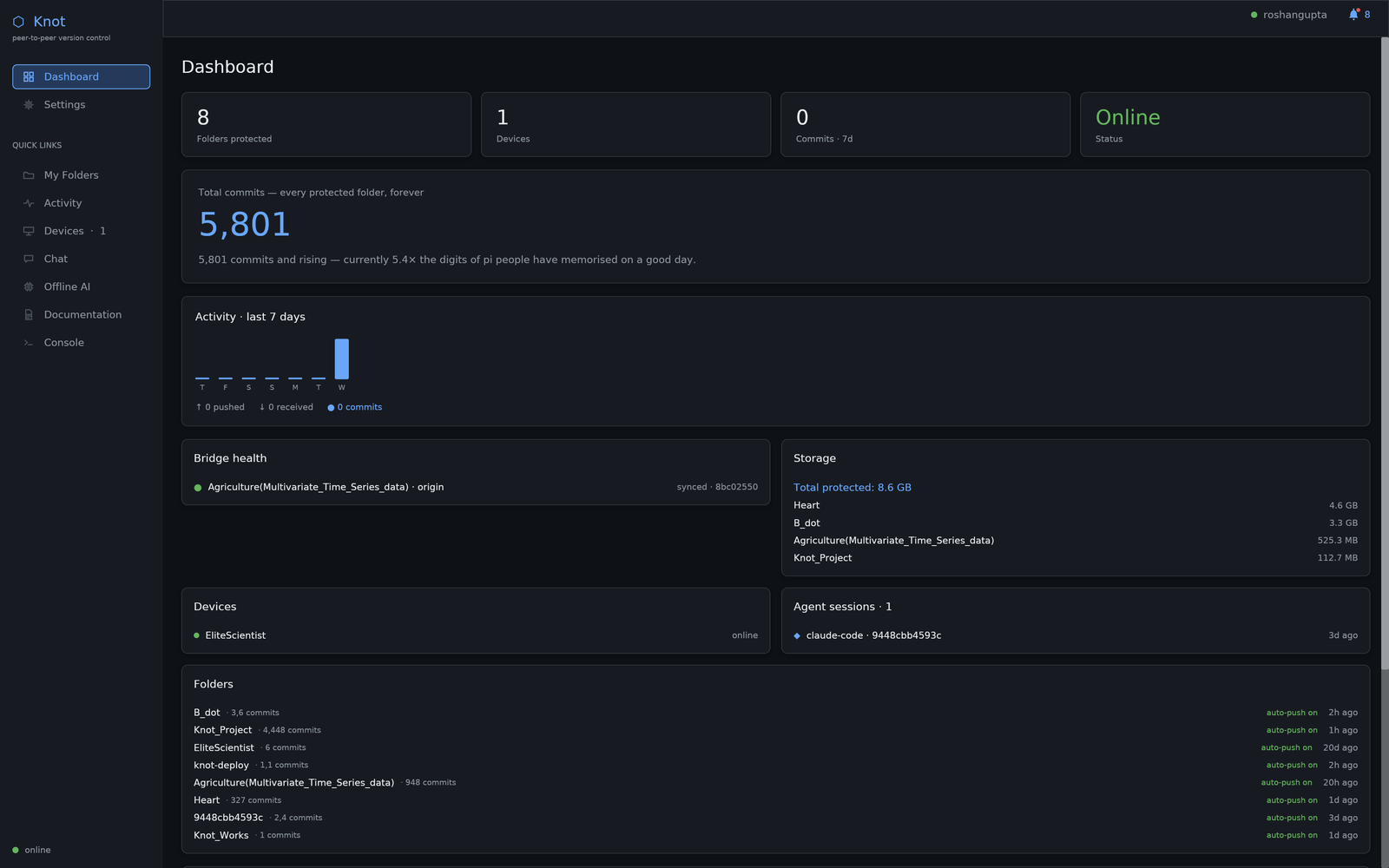Open Agriculture(Multivariate_Time_Series_data) in Folders list
The image size is (1389, 868).
(293, 783)
